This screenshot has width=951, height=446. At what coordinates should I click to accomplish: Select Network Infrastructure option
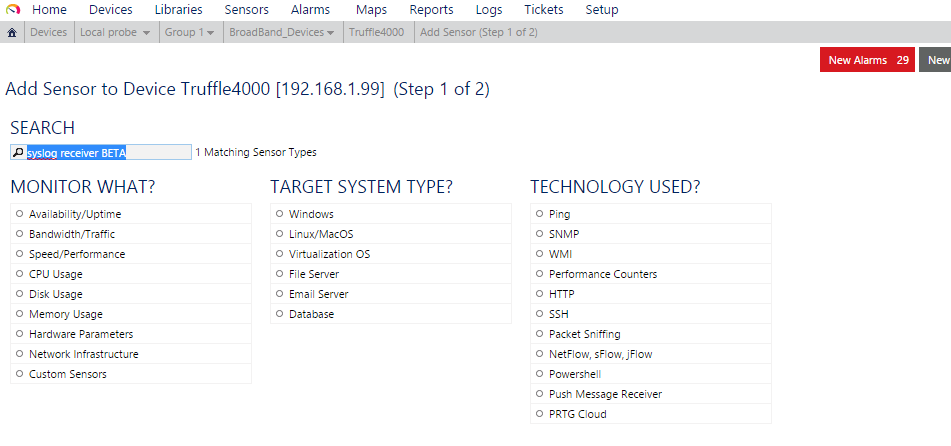pyautogui.click(x=131, y=354)
